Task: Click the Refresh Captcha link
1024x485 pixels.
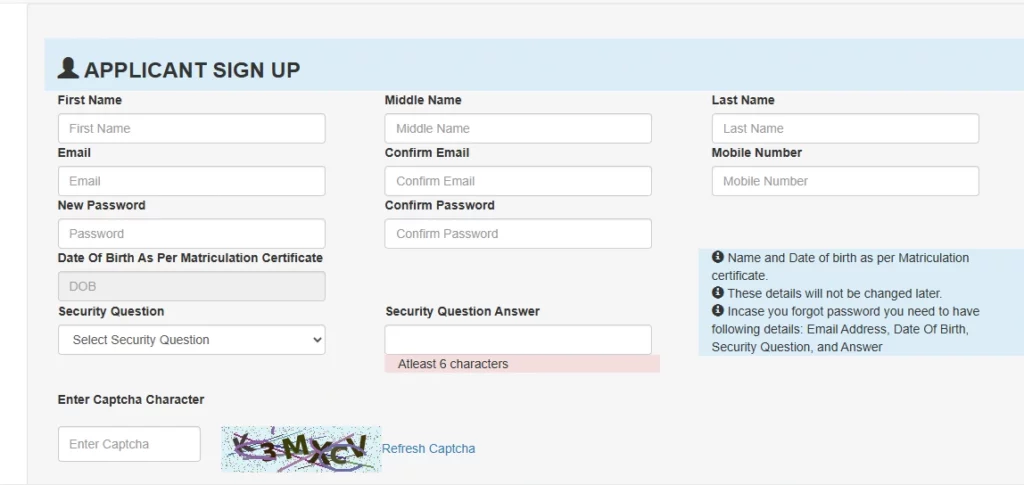Action: click(x=428, y=448)
